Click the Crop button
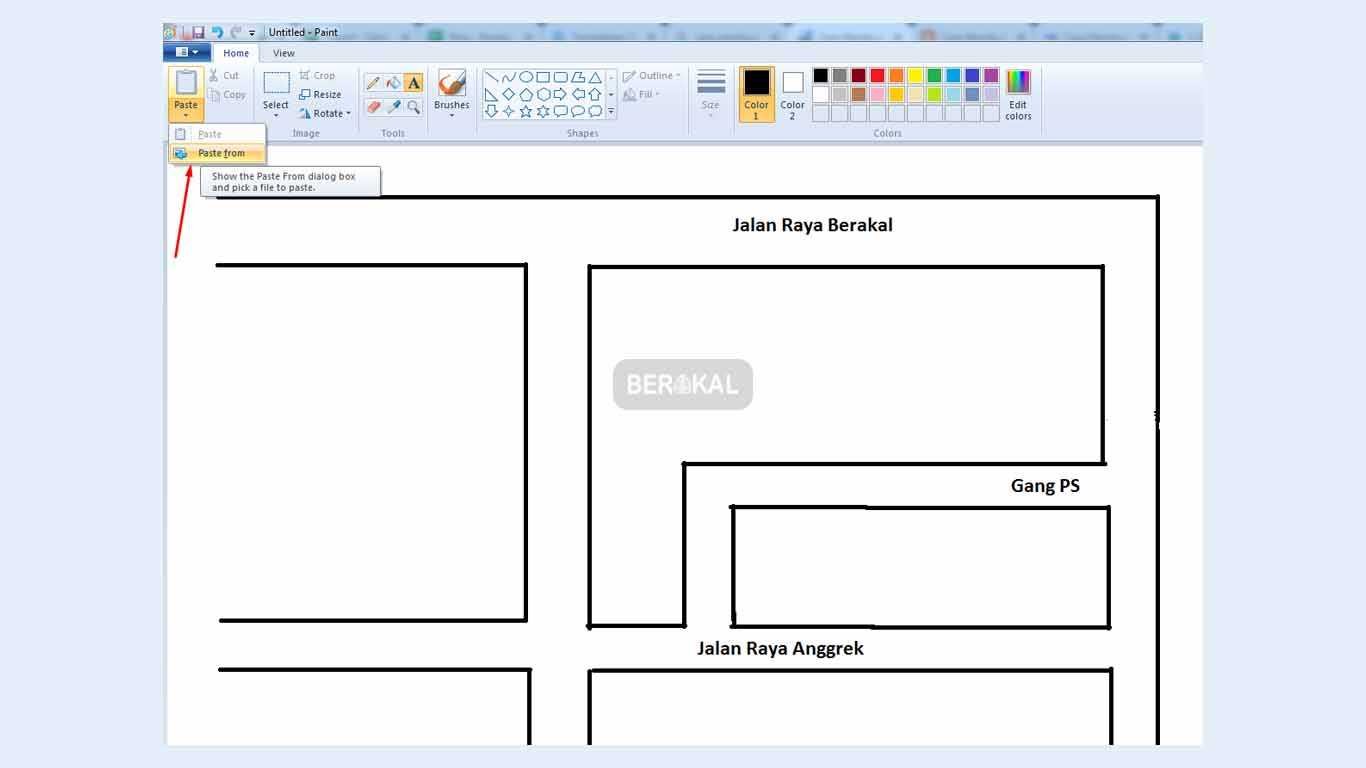 tap(317, 75)
